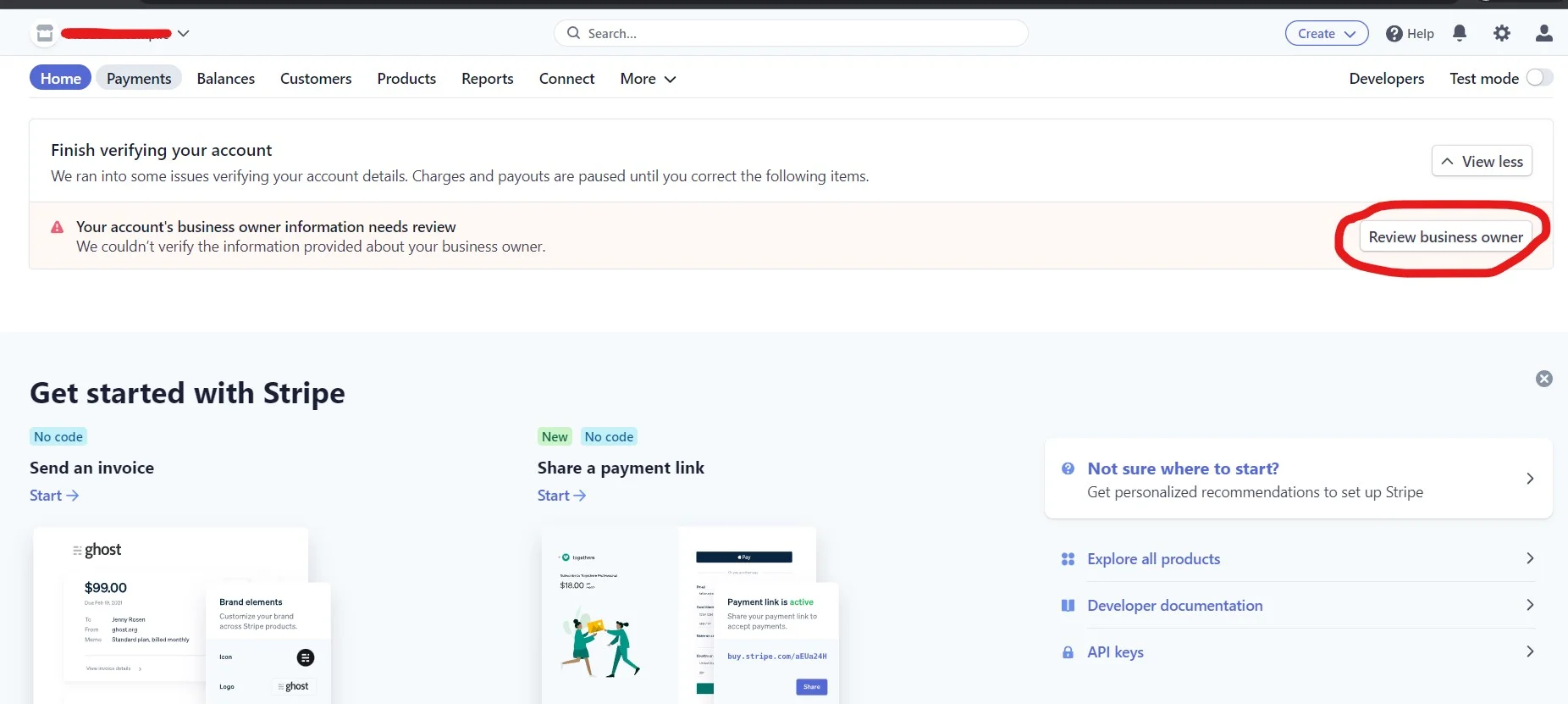The height and width of the screenshot is (704, 1568).
Task: Expand the account switcher chevron
Action: pyautogui.click(x=183, y=34)
